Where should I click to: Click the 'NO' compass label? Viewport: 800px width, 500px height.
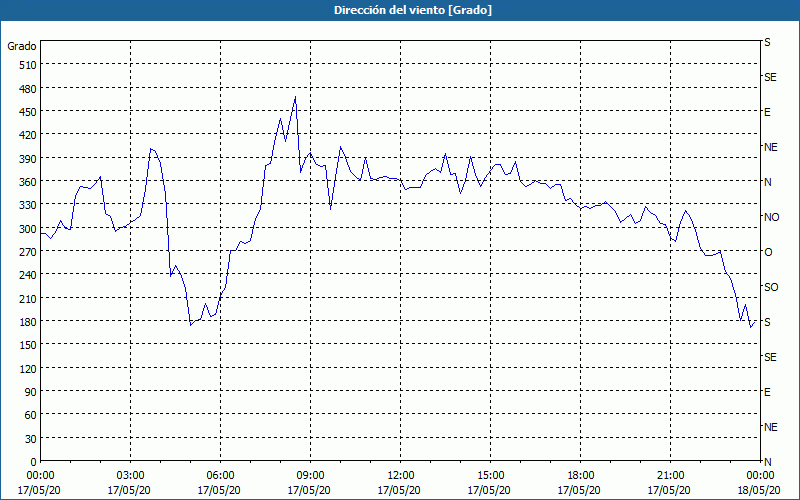771,217
